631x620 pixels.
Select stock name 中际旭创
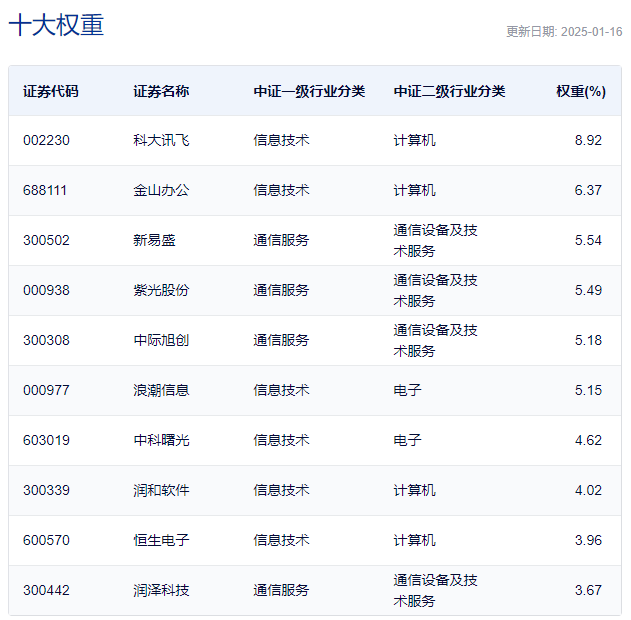[x=161, y=340]
